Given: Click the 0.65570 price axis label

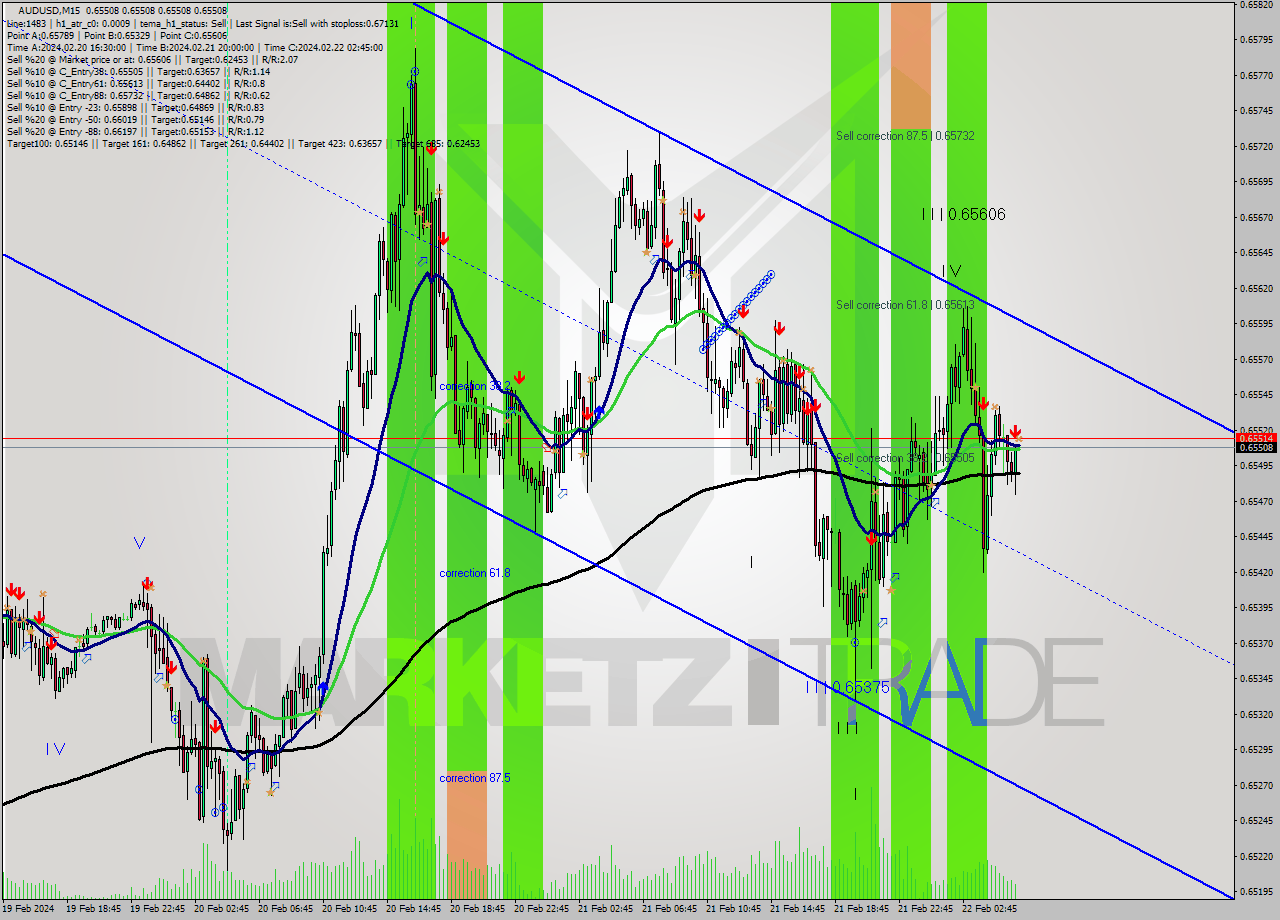Looking at the screenshot, I should (1256, 359).
